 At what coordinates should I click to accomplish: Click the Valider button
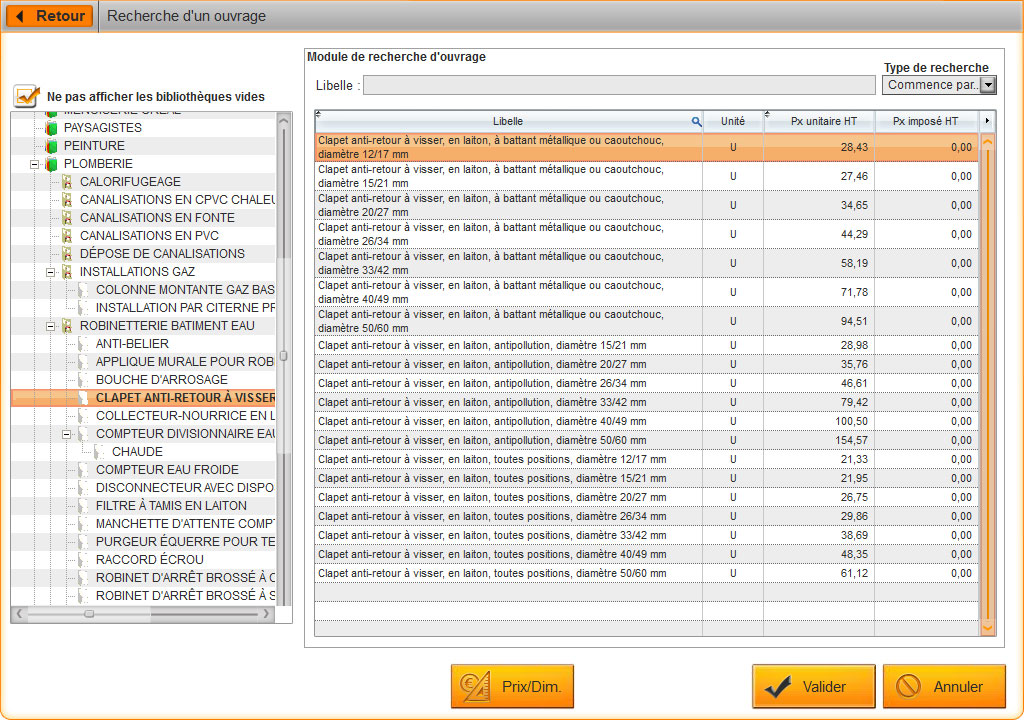pos(813,686)
